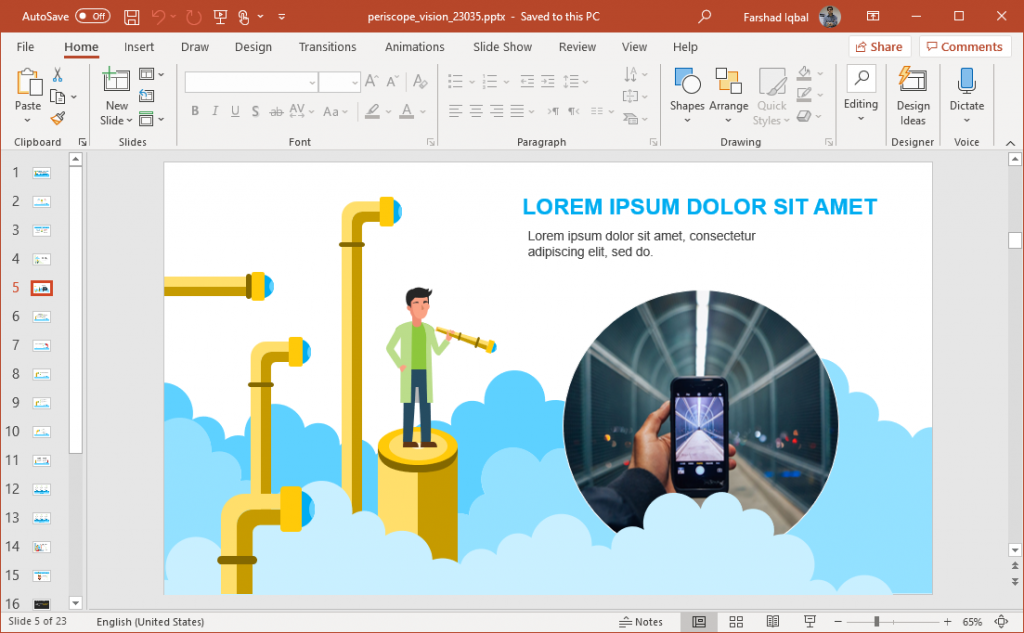Click the Format Painter icon
Screen dimensions: 1024x633
point(57,118)
